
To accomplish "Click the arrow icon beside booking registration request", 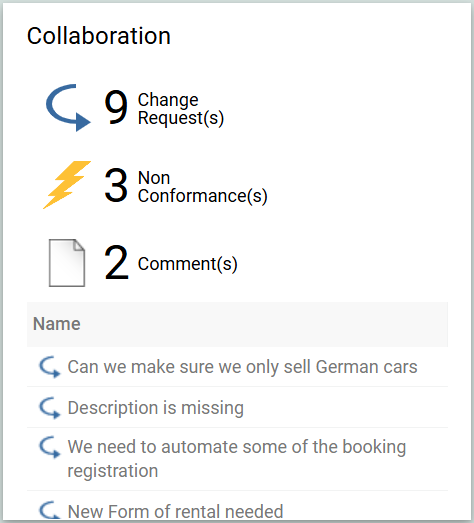I will pyautogui.click(x=50, y=447).
